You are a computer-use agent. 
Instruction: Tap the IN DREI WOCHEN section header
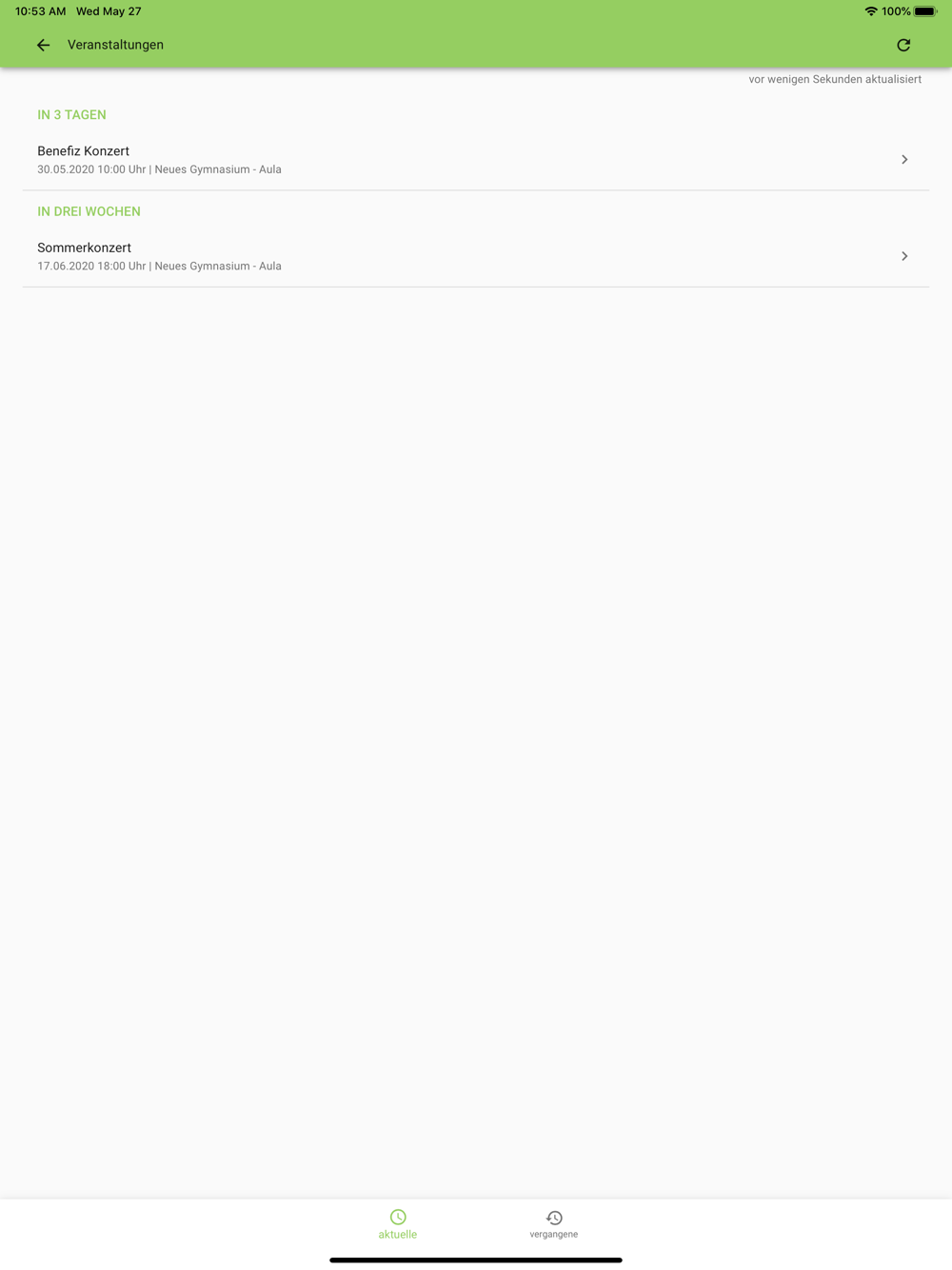coord(89,211)
